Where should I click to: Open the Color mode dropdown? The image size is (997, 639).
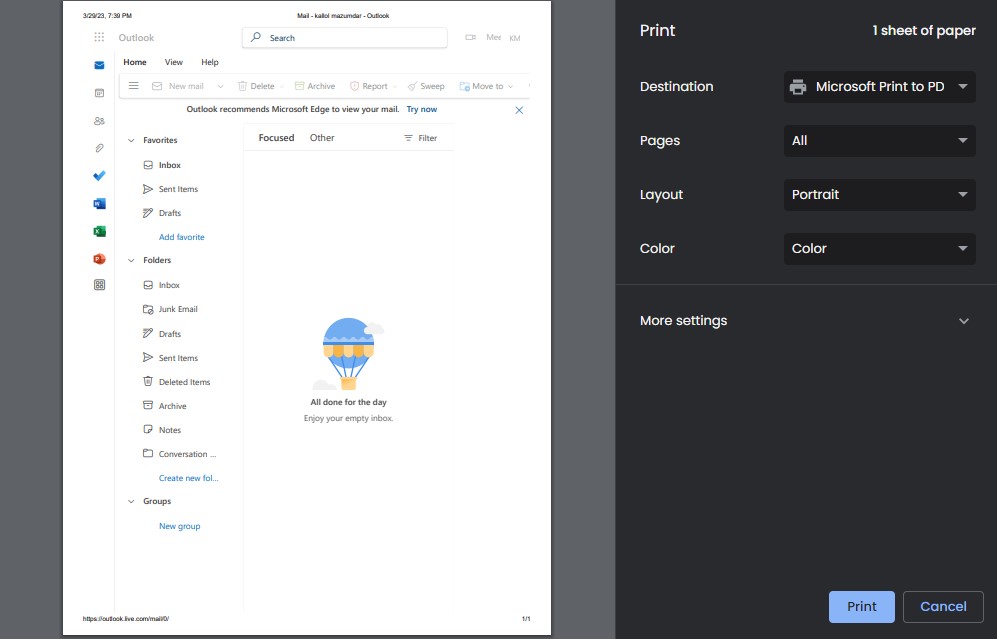point(879,249)
